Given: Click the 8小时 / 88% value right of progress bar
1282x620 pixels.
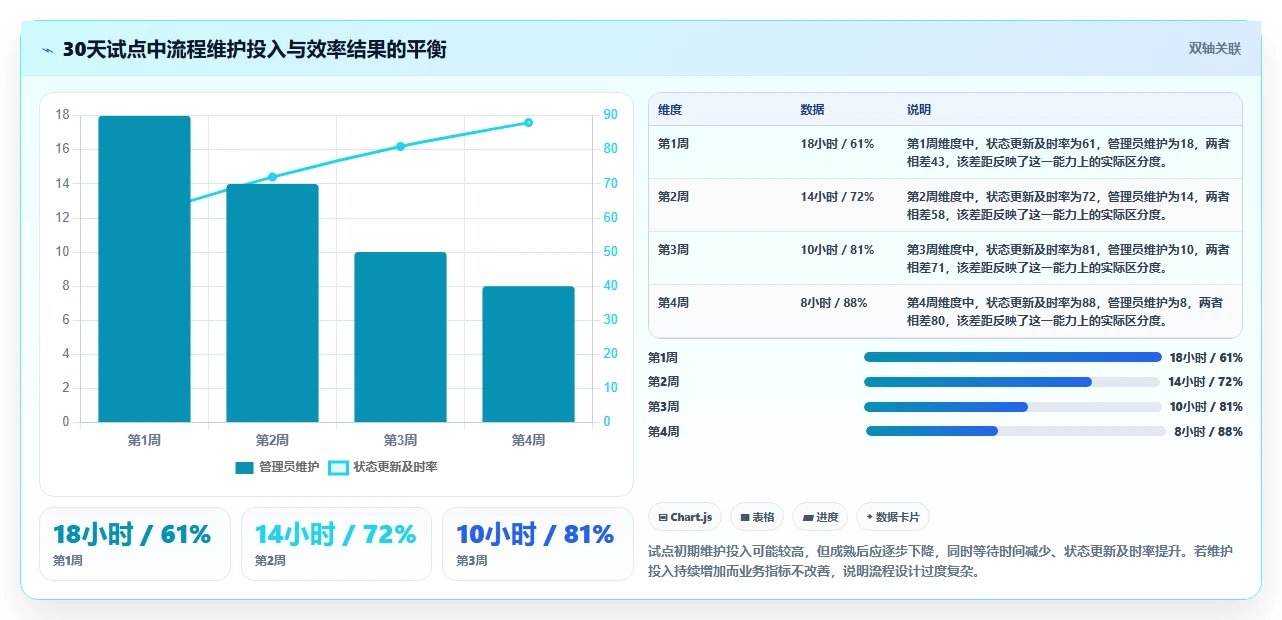Looking at the screenshot, I should click(1209, 432).
